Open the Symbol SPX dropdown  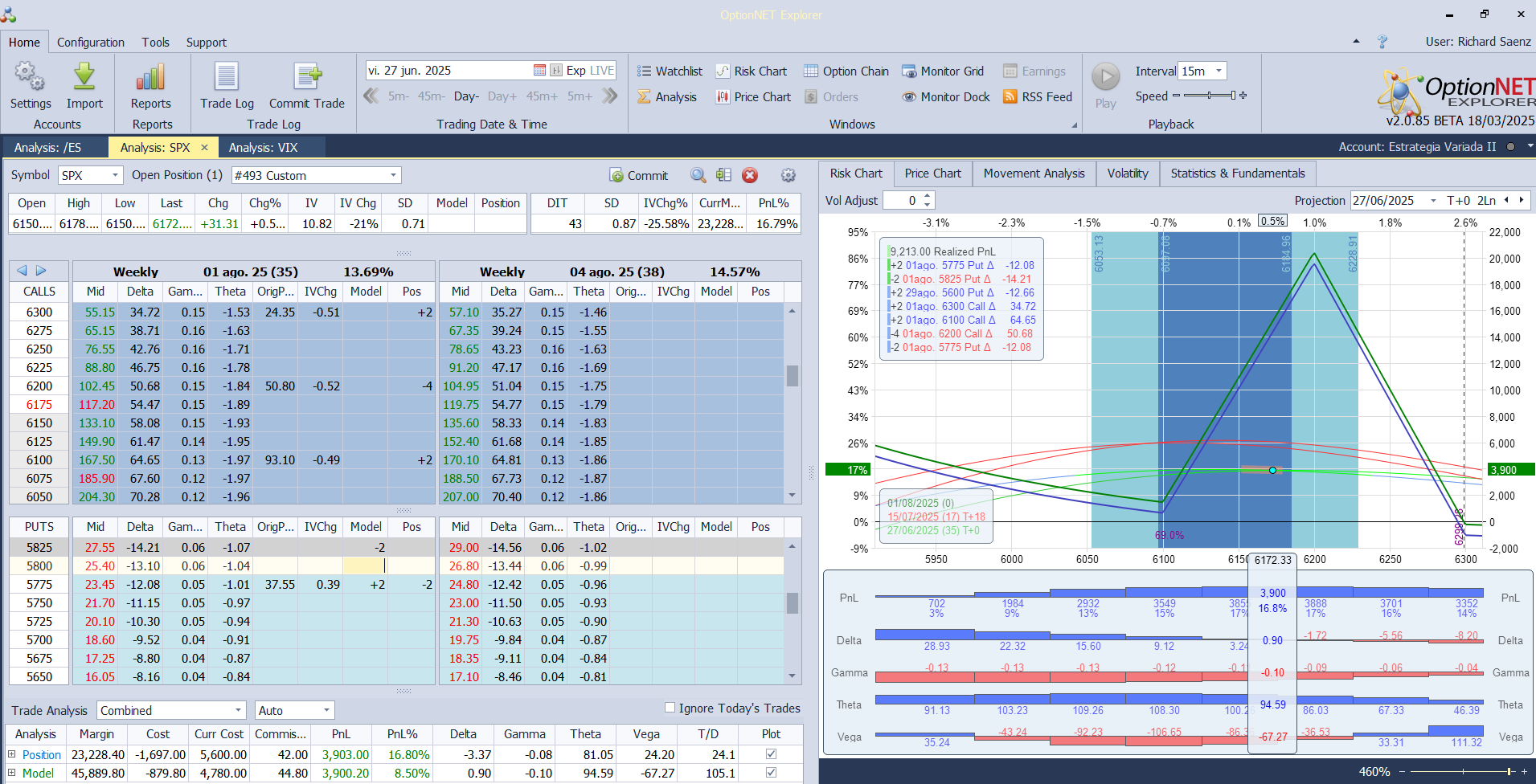115,175
